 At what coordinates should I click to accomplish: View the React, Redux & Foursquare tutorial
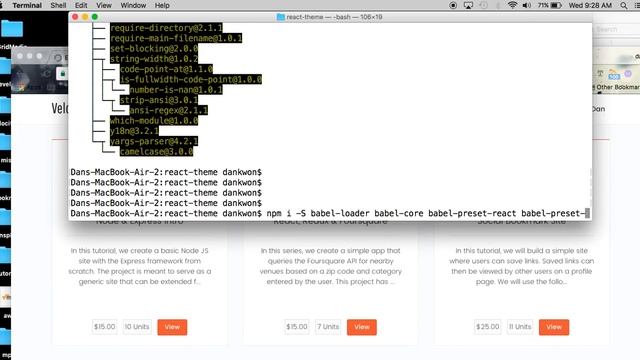(x=362, y=327)
